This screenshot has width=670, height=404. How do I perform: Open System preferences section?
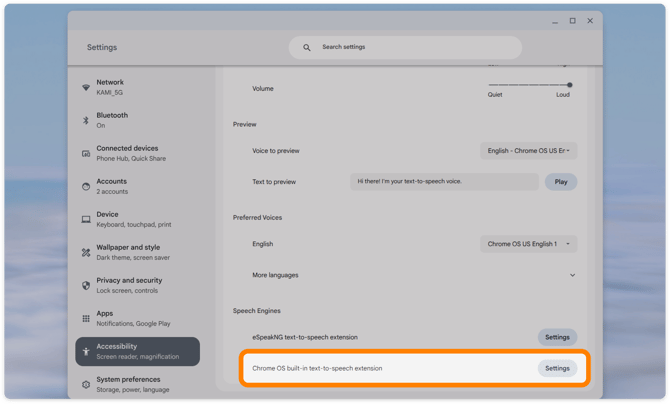[x=138, y=384]
